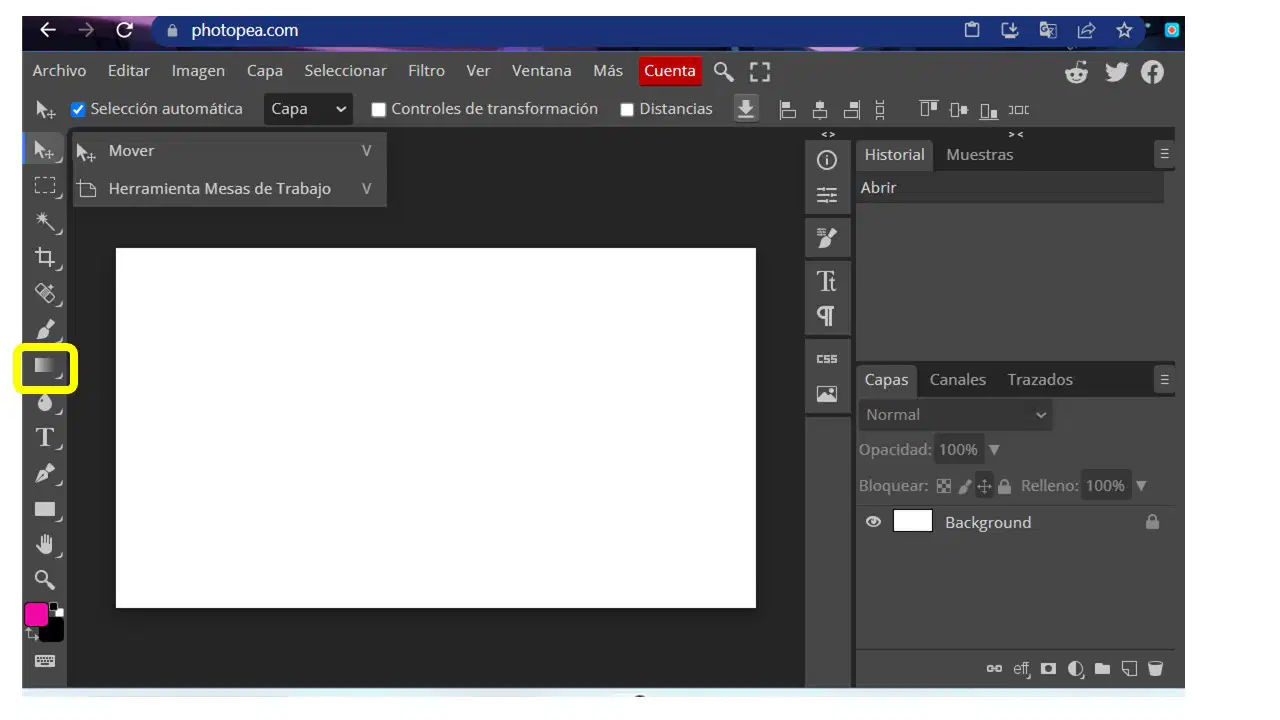This screenshot has height=720, width=1280.
Task: Expand the Relleno slider arrow
Action: coord(1141,486)
